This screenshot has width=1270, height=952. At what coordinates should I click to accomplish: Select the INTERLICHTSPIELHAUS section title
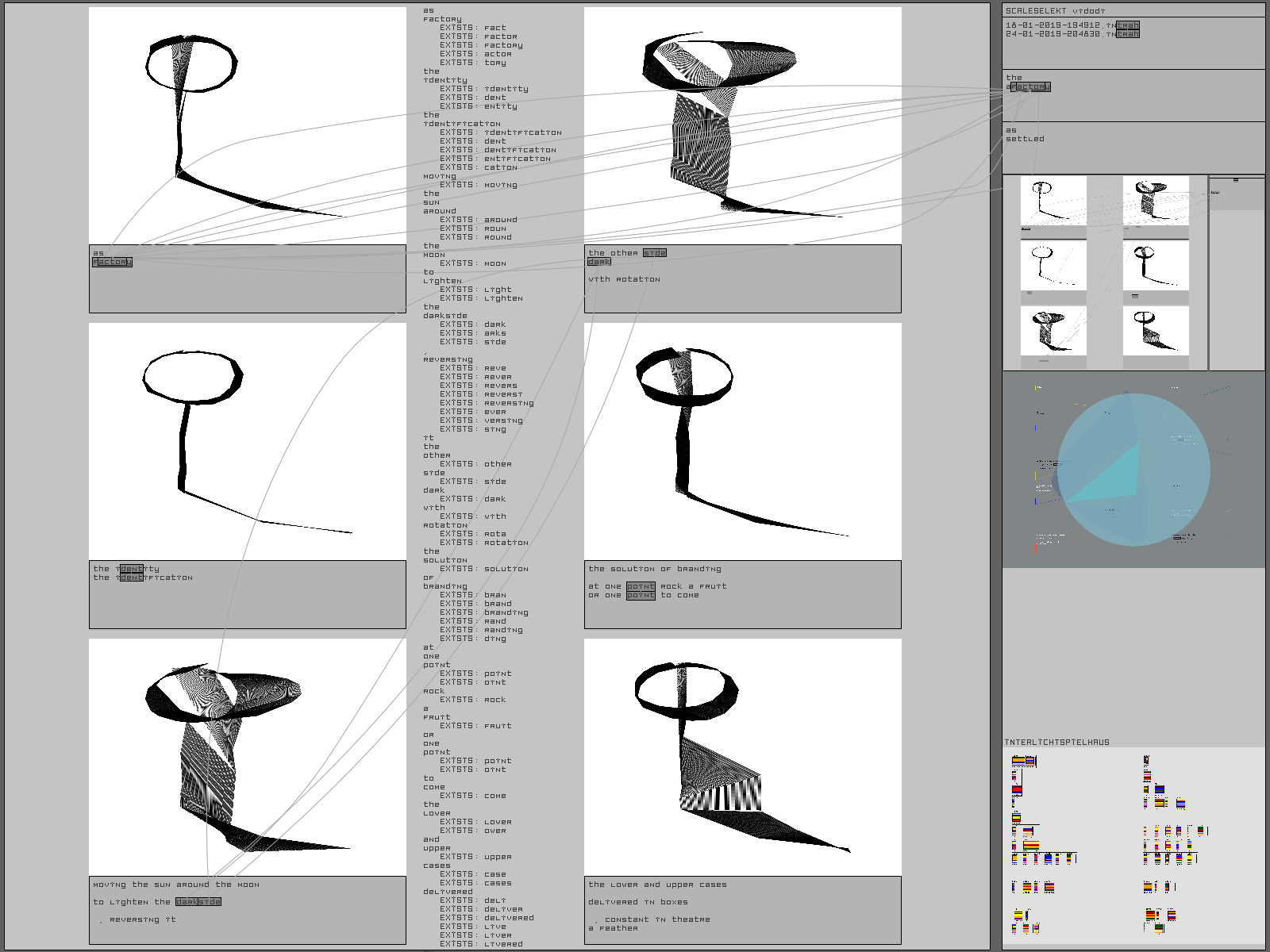[1056, 743]
